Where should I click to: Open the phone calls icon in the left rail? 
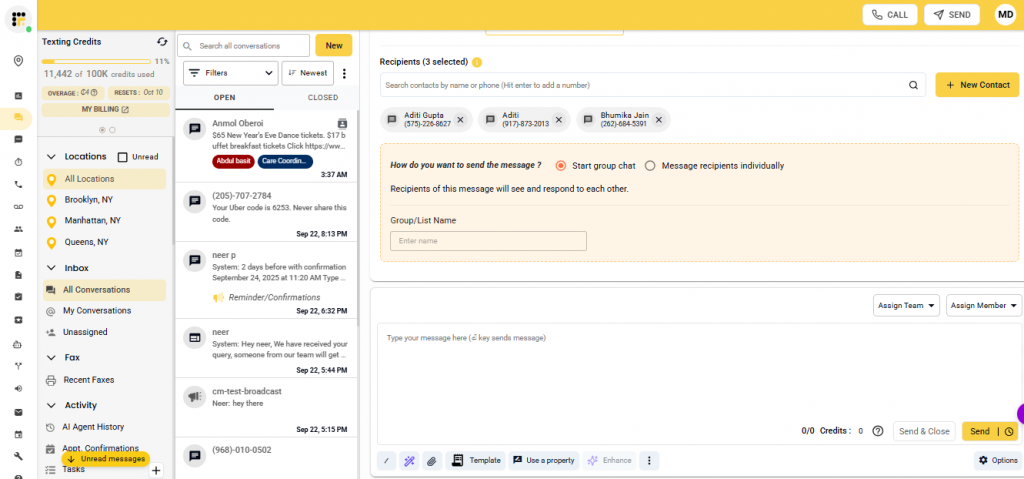click(18, 185)
